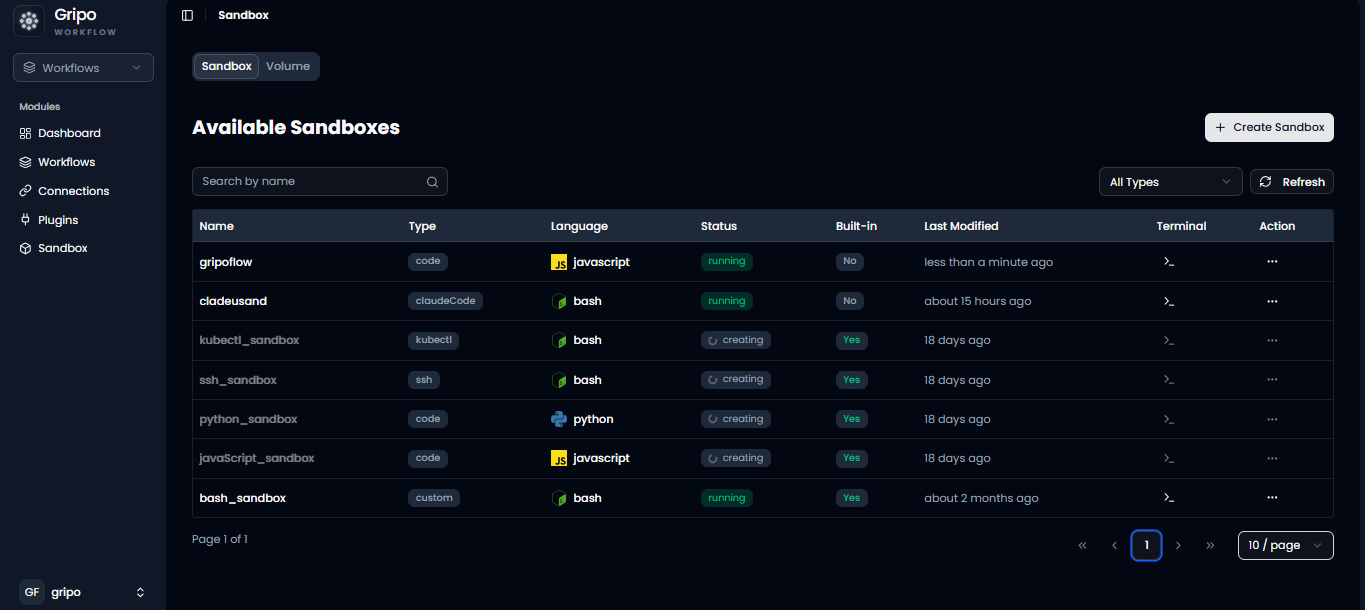The width and height of the screenshot is (1365, 610).
Task: Switch to the Volume tab
Action: (288, 66)
